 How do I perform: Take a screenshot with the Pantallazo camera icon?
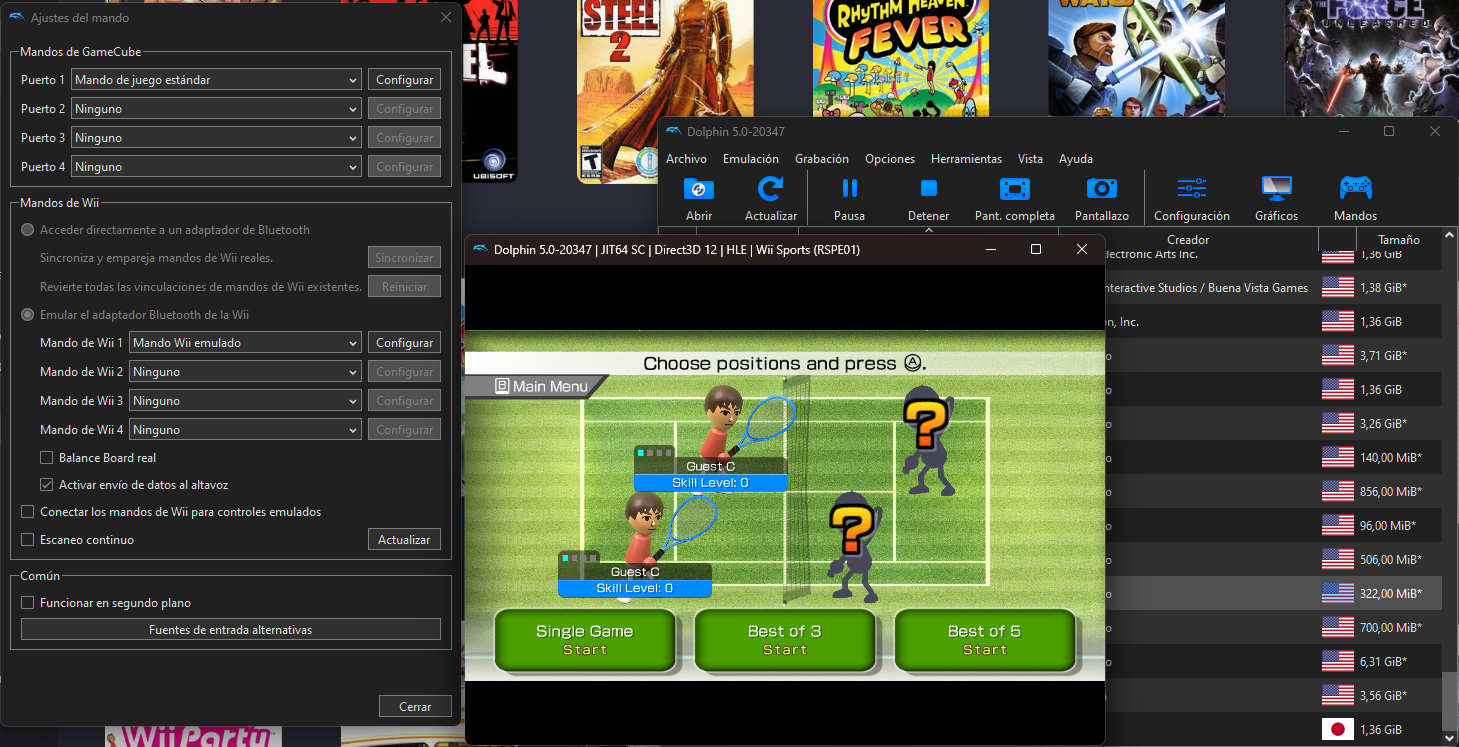click(1101, 188)
